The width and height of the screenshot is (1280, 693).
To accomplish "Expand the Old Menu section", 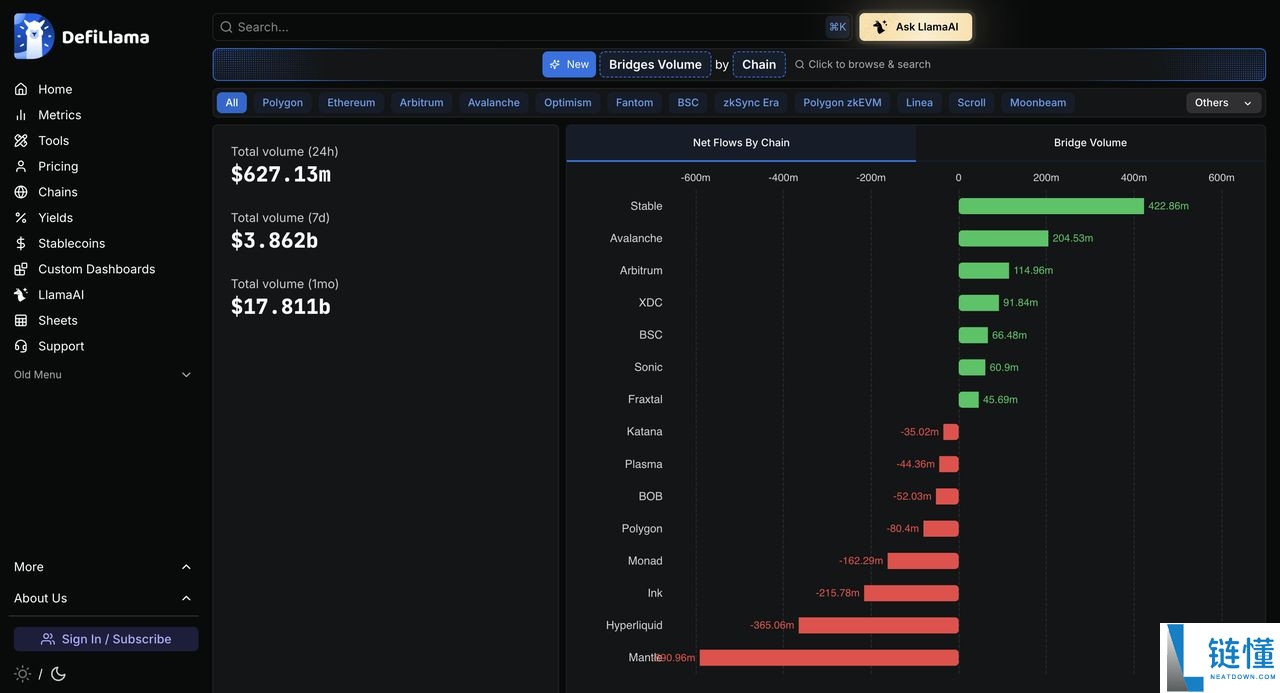I will 103,375.
